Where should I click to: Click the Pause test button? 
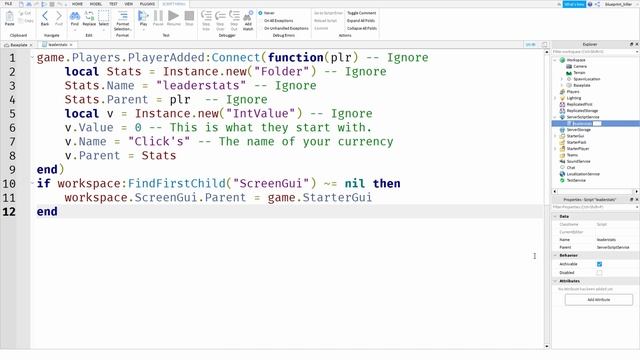(x=158, y=18)
